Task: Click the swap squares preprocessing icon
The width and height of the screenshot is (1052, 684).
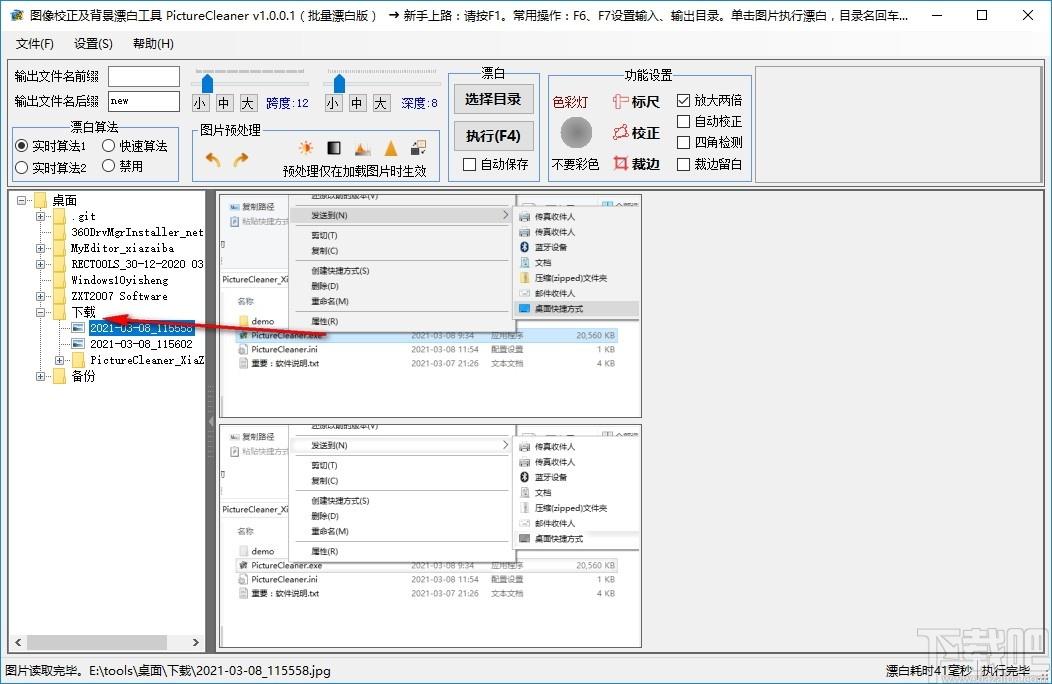Action: pyautogui.click(x=419, y=148)
